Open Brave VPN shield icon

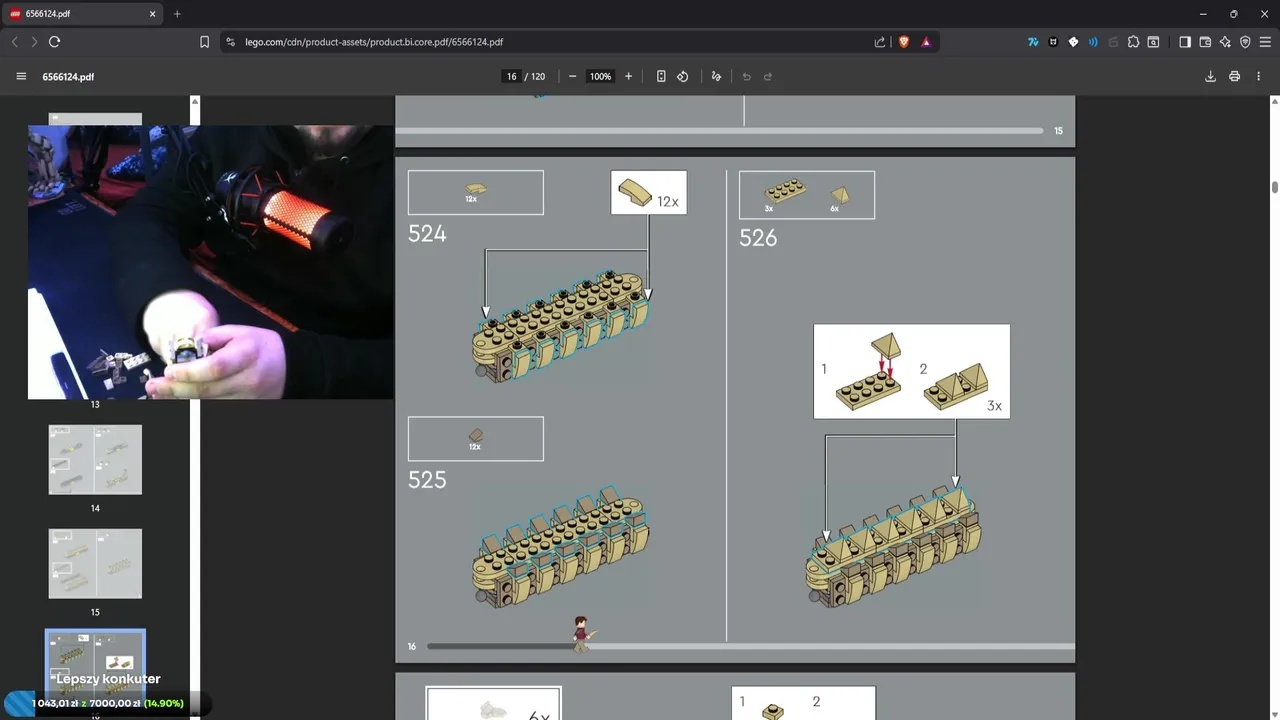[1245, 42]
